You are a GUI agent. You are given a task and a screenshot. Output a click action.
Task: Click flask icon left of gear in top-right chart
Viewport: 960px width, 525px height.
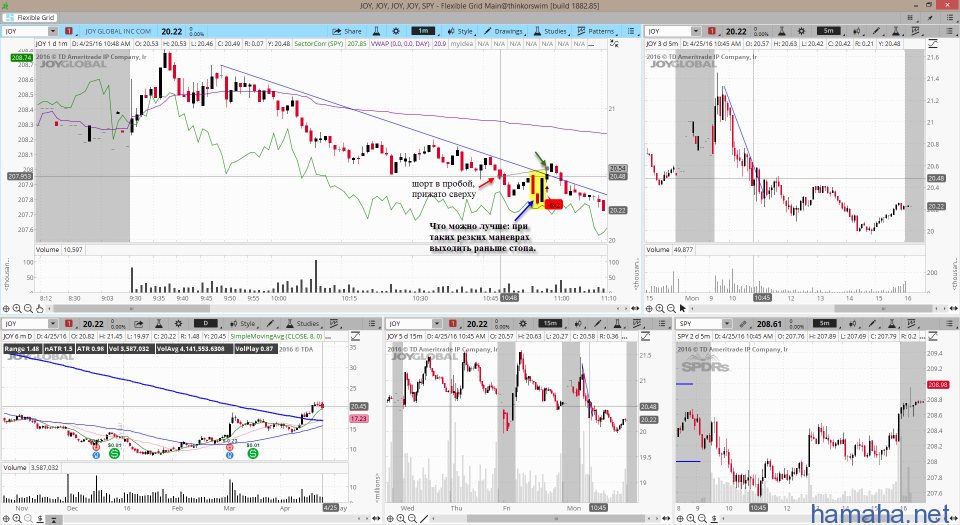(x=782, y=31)
